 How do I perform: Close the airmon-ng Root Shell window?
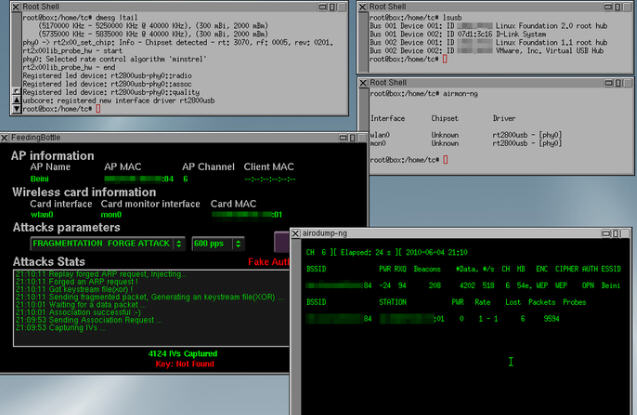coord(363,83)
